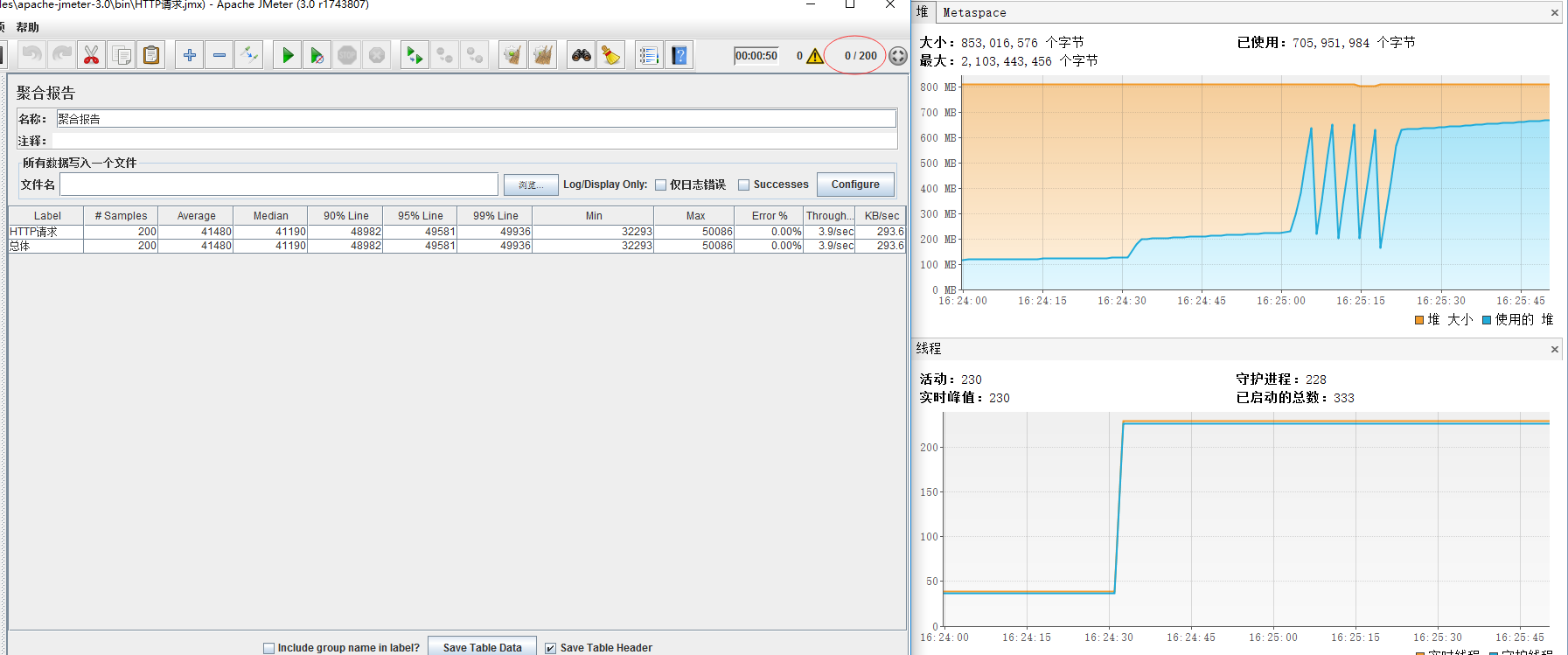Open Help with the question mark icon
This screenshot has width=1568, height=655.
coord(679,55)
